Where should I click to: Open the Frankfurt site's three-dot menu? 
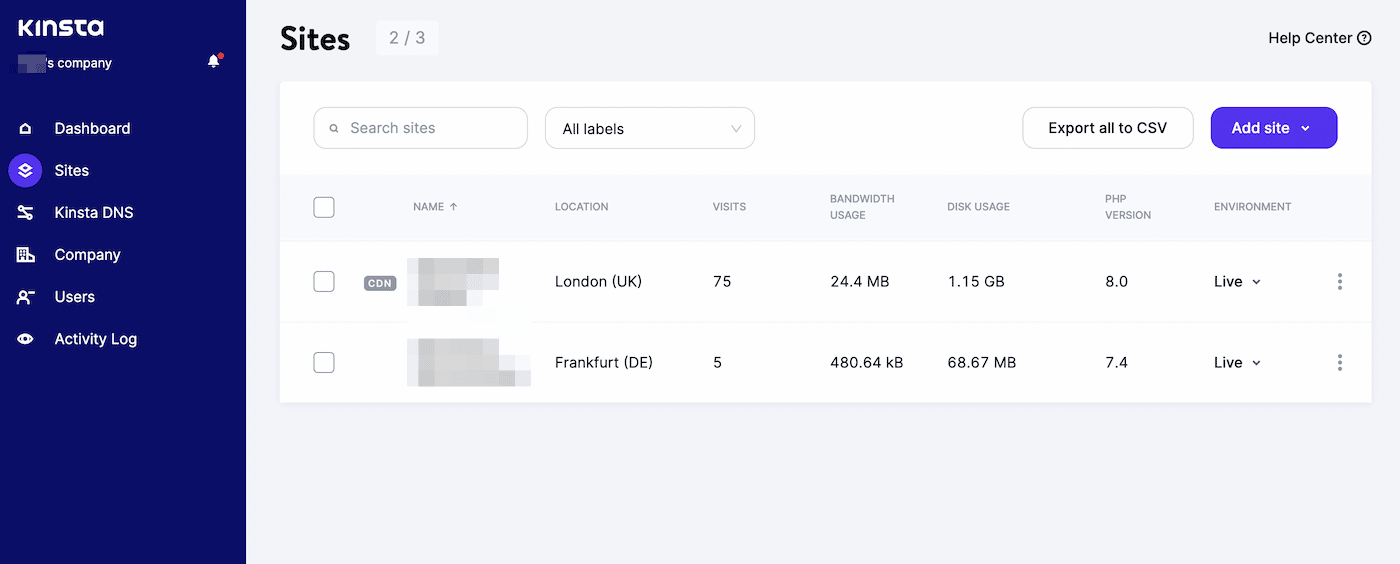pos(1339,363)
